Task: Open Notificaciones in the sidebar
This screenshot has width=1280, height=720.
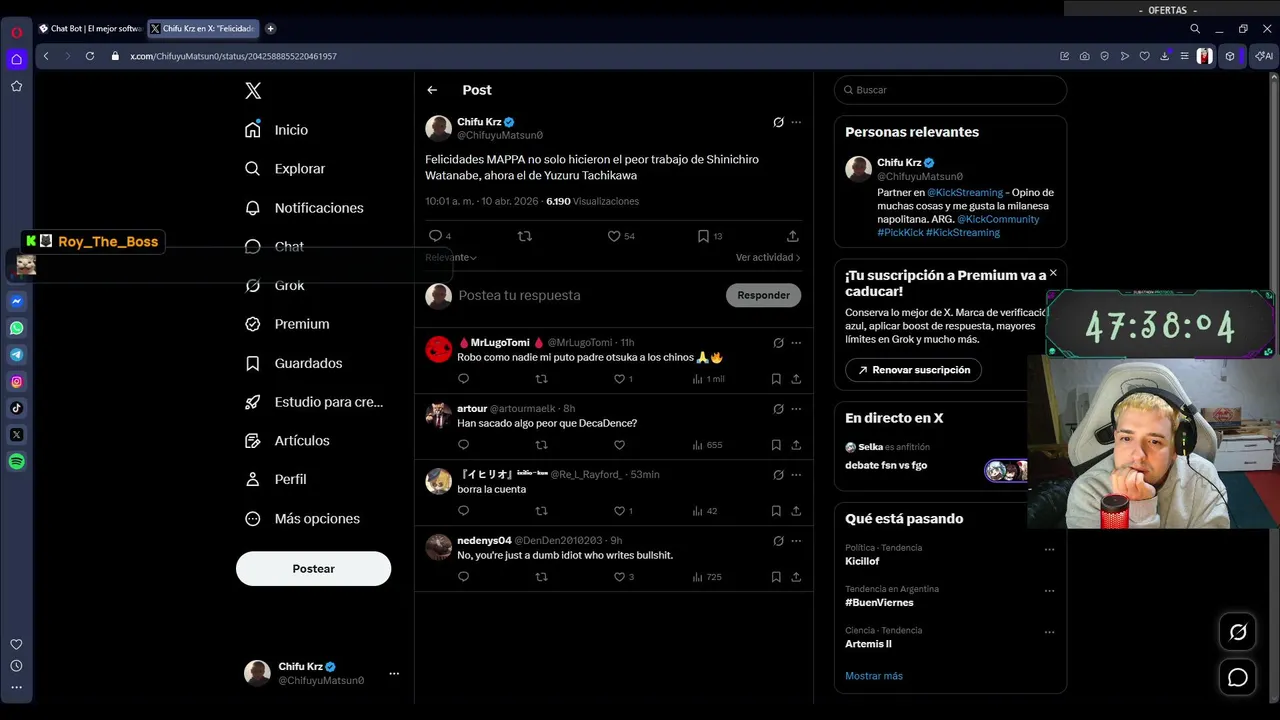Action: point(305,208)
